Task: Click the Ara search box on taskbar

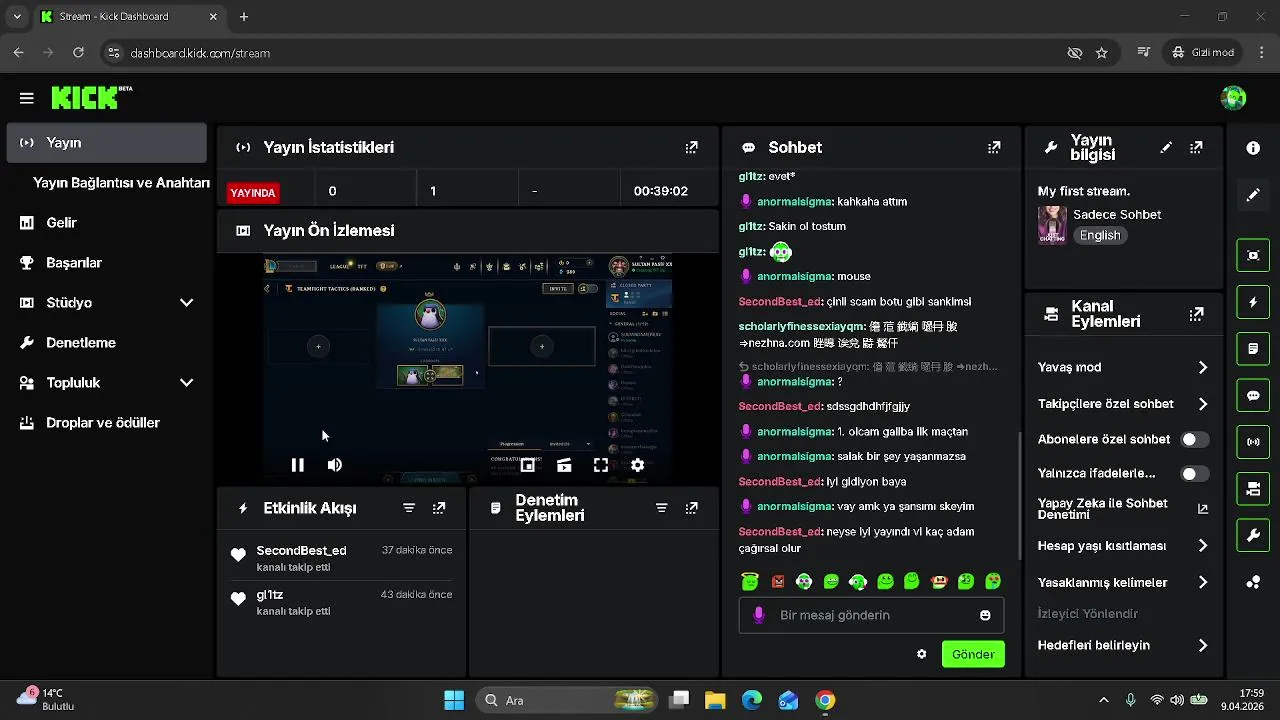Action: [567, 700]
